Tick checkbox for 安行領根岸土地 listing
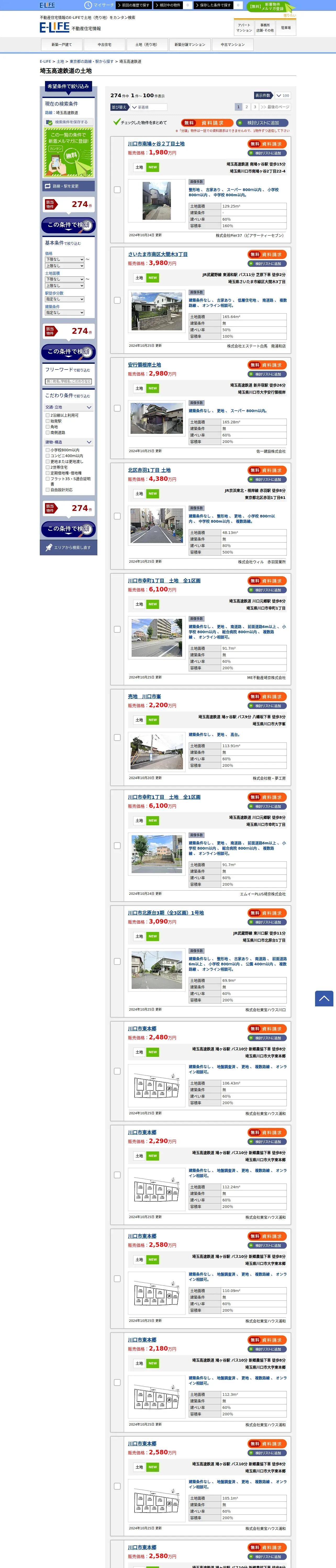336x1568 pixels. click(x=117, y=408)
